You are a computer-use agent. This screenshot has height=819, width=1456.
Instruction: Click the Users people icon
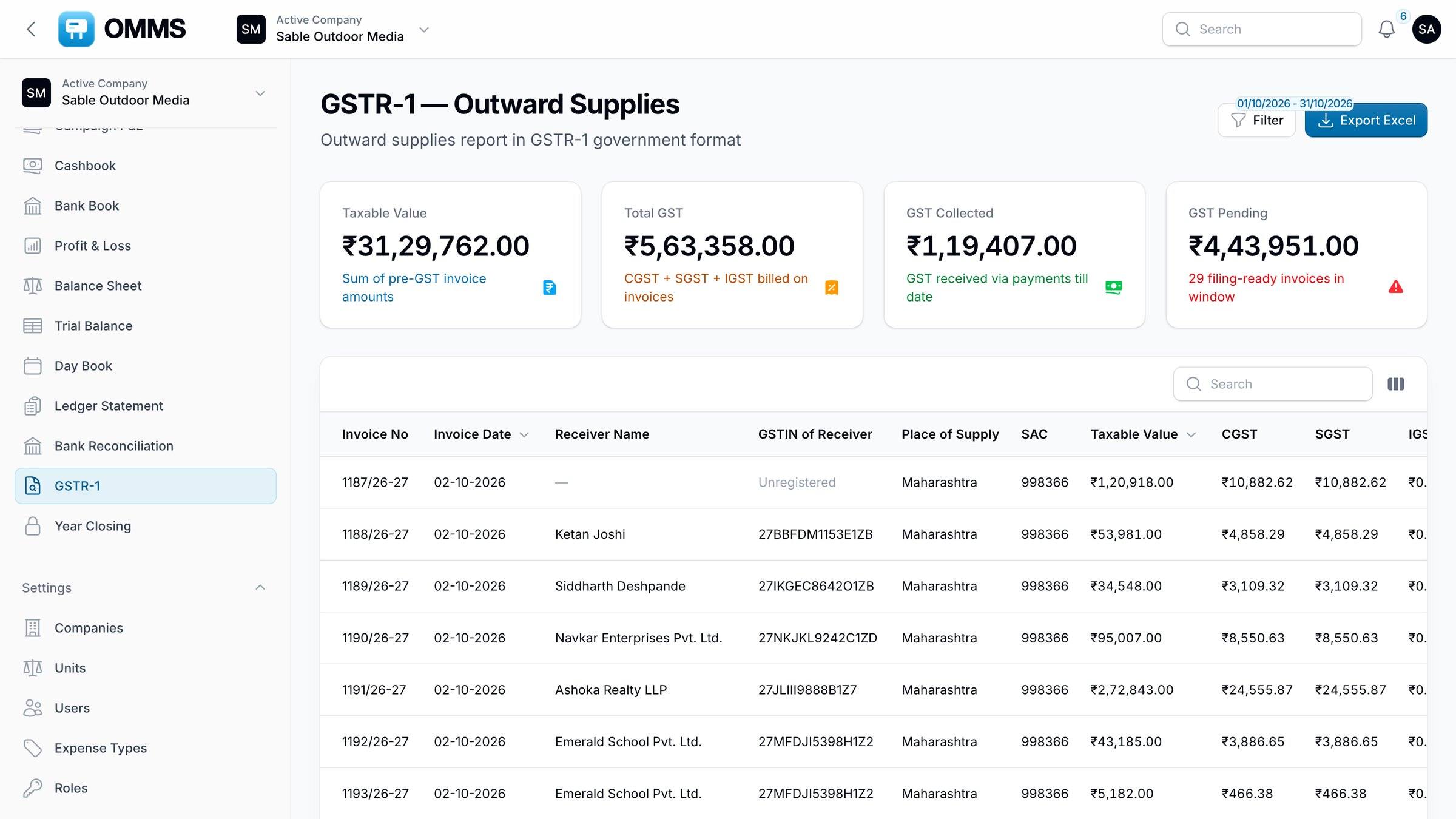coord(33,708)
